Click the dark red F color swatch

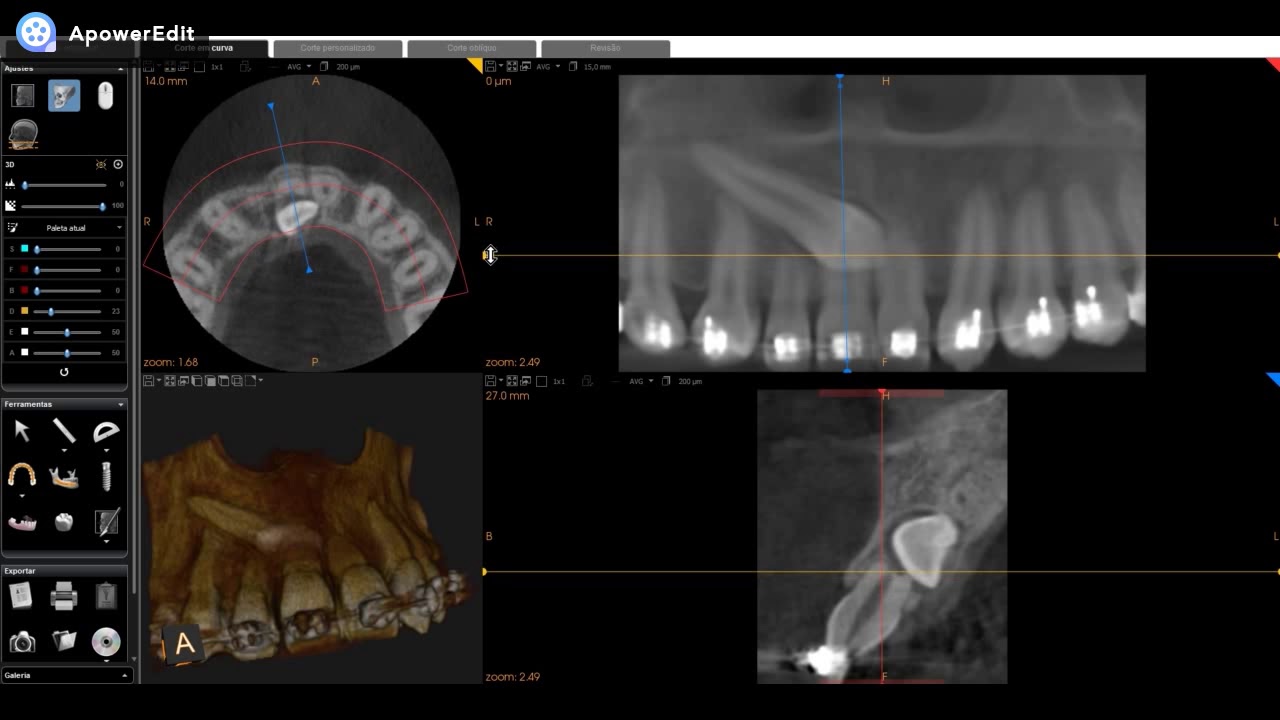(x=25, y=270)
